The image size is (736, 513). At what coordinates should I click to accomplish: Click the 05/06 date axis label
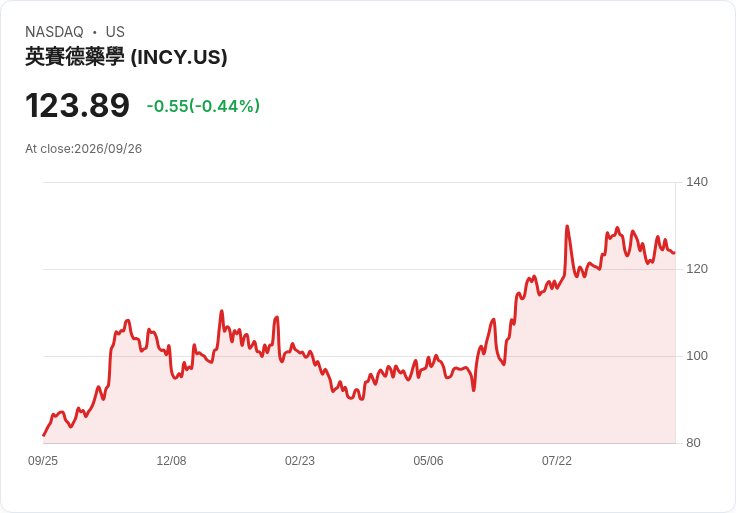(428, 461)
